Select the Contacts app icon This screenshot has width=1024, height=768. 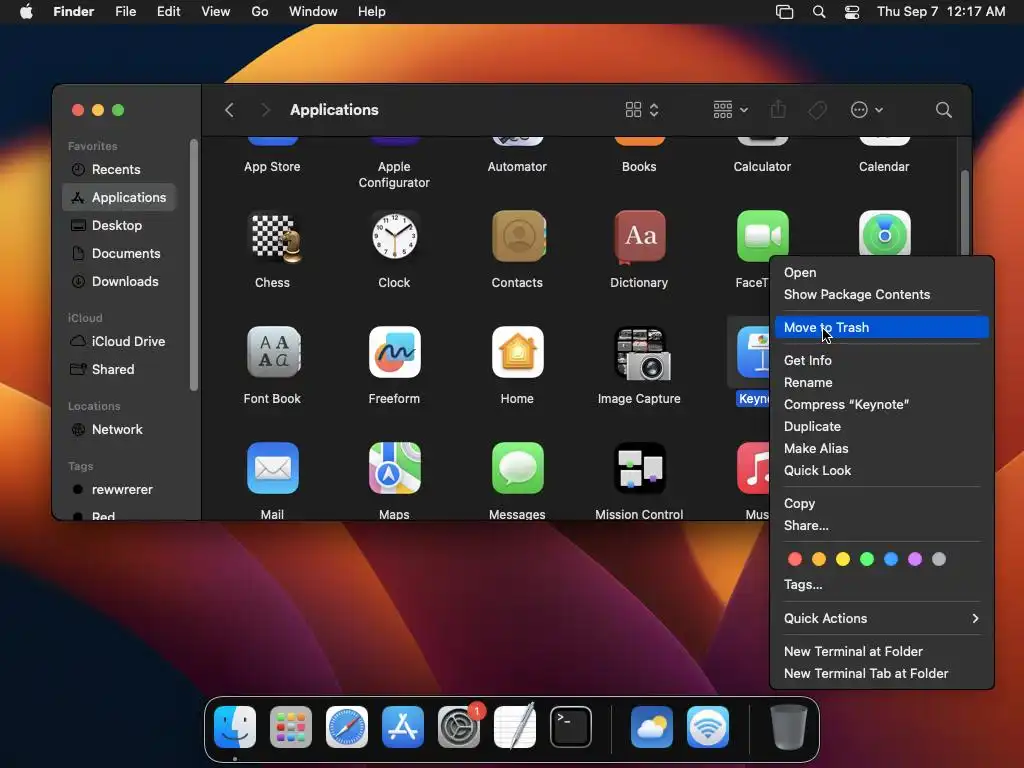click(518, 236)
